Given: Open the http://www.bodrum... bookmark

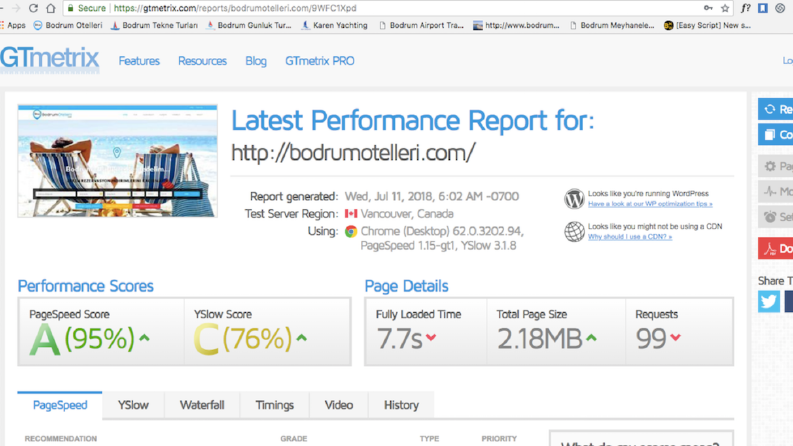Looking at the screenshot, I should 516,25.
